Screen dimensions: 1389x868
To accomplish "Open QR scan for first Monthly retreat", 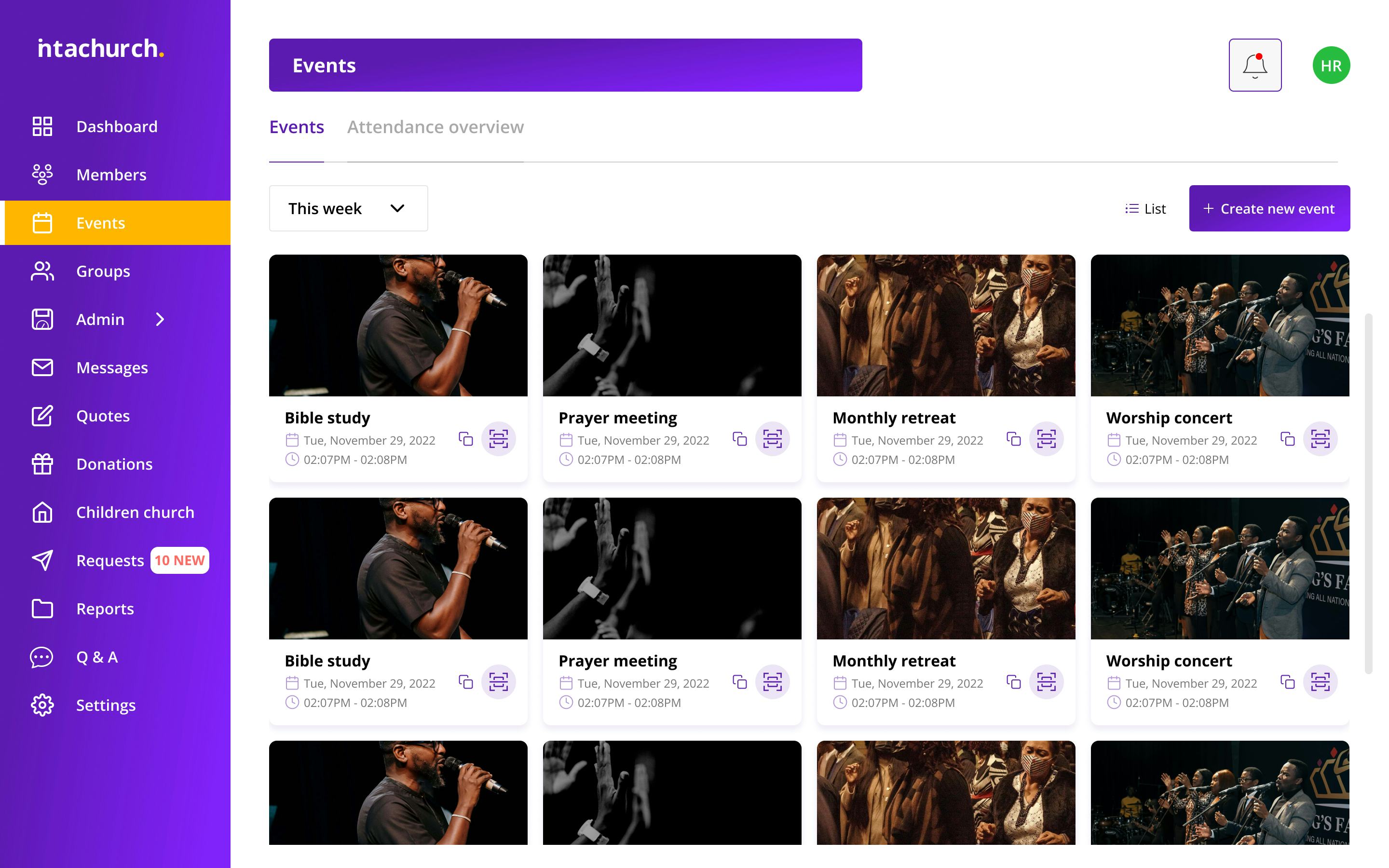I will click(1046, 439).
